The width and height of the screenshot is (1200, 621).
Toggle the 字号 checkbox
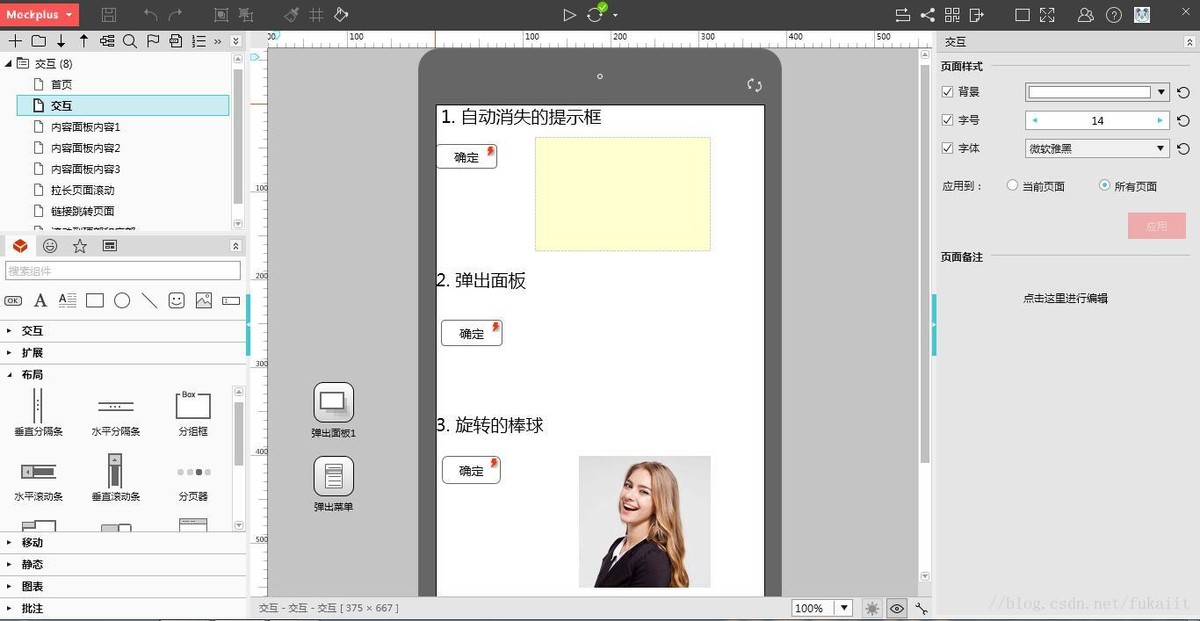948,120
